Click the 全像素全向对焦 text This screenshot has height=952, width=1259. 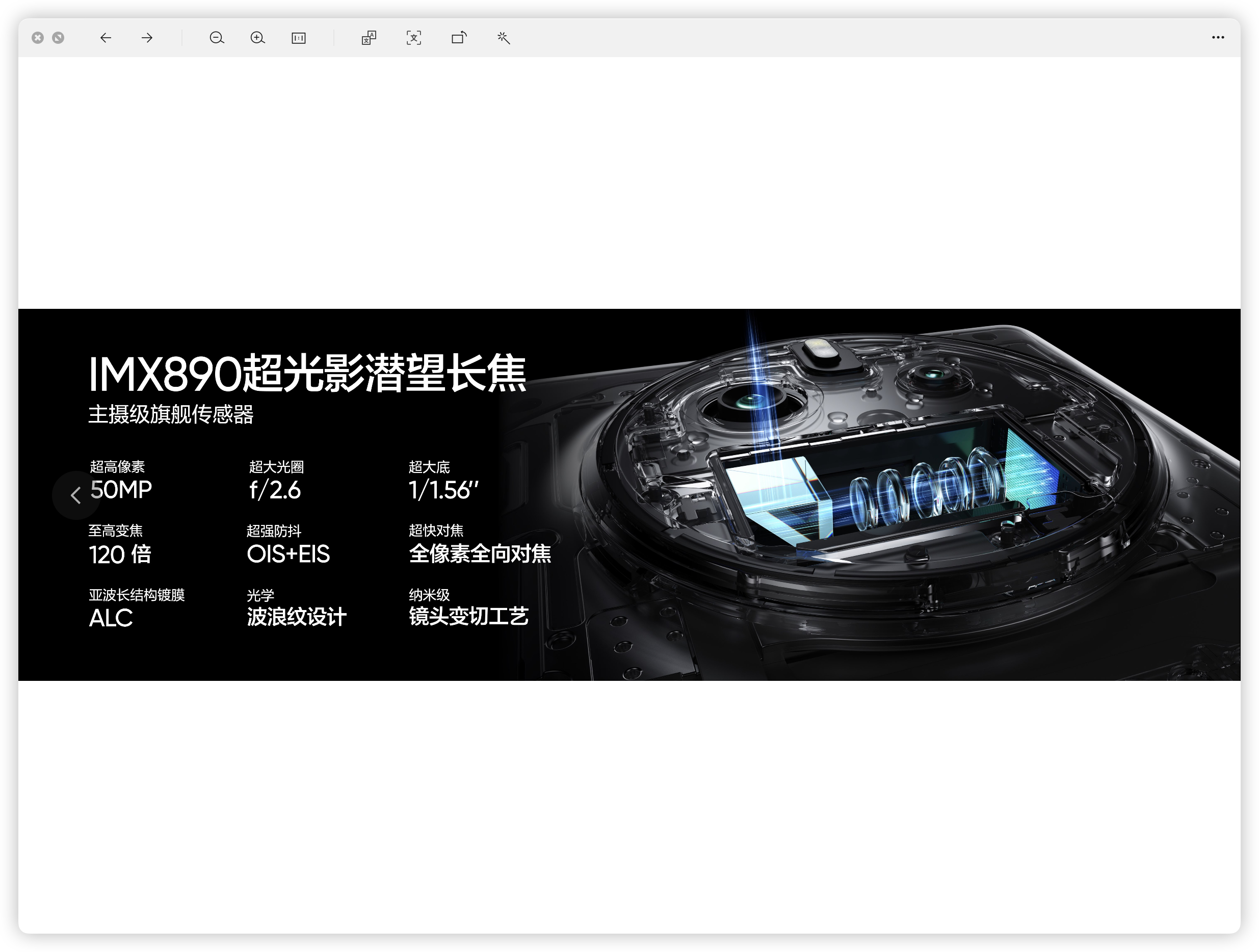[x=480, y=553]
